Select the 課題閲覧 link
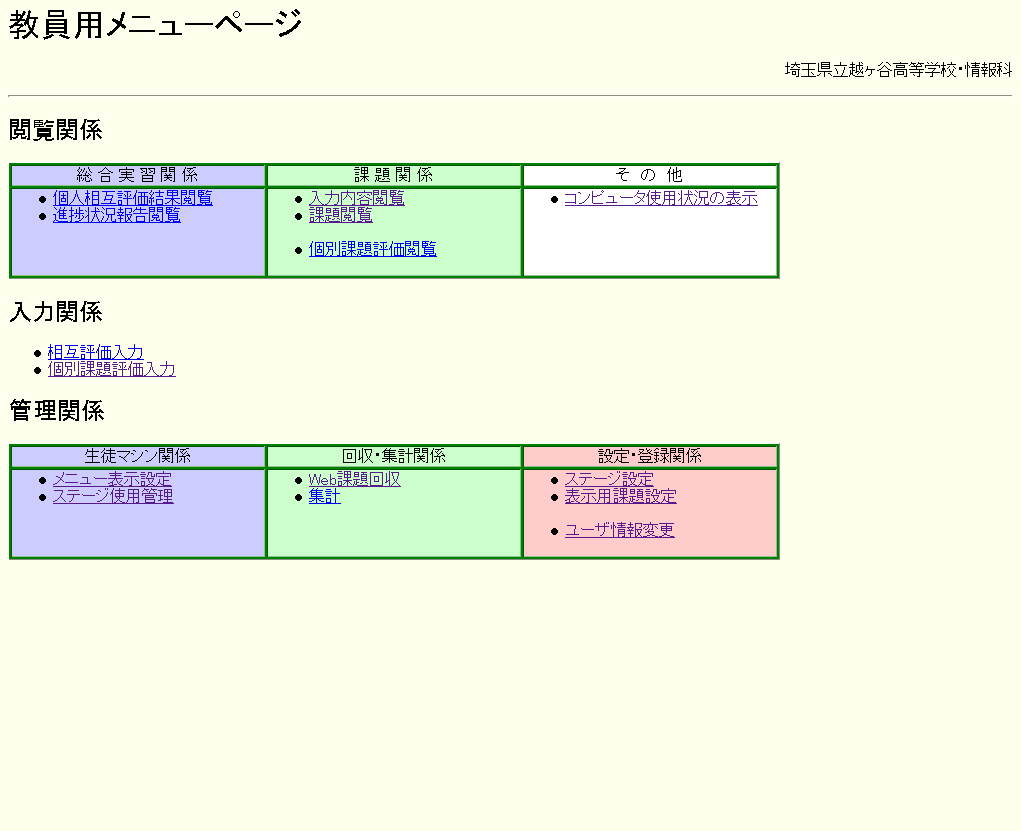The image size is (1021, 831). coord(340,215)
